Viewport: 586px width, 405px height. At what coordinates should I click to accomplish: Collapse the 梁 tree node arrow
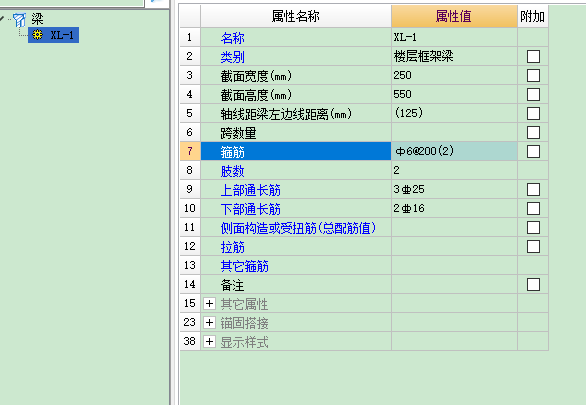pos(2,18)
